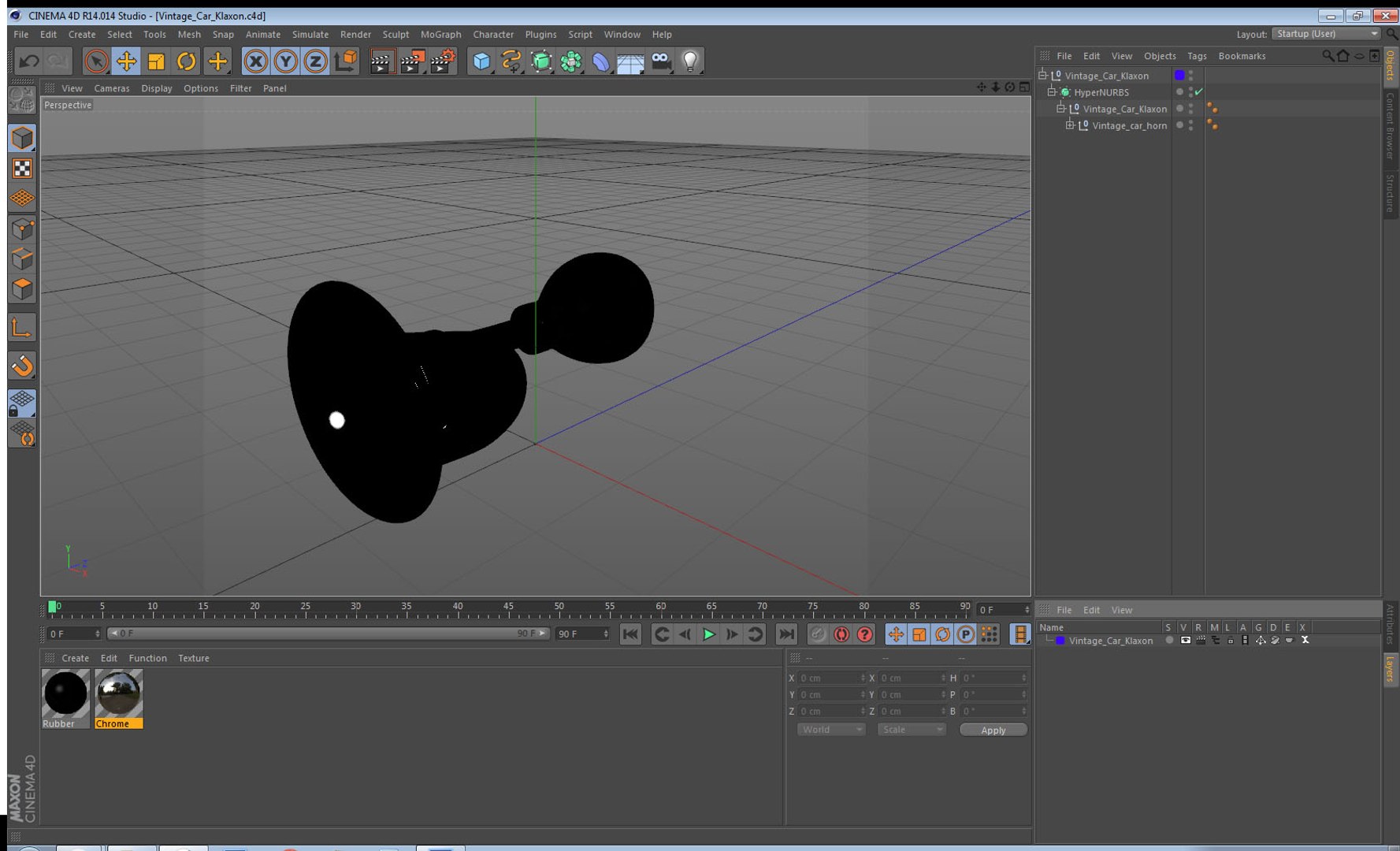Screen dimensions: 1400x851
Task: Enable Edges mode in left sidebar
Action: coord(22,259)
